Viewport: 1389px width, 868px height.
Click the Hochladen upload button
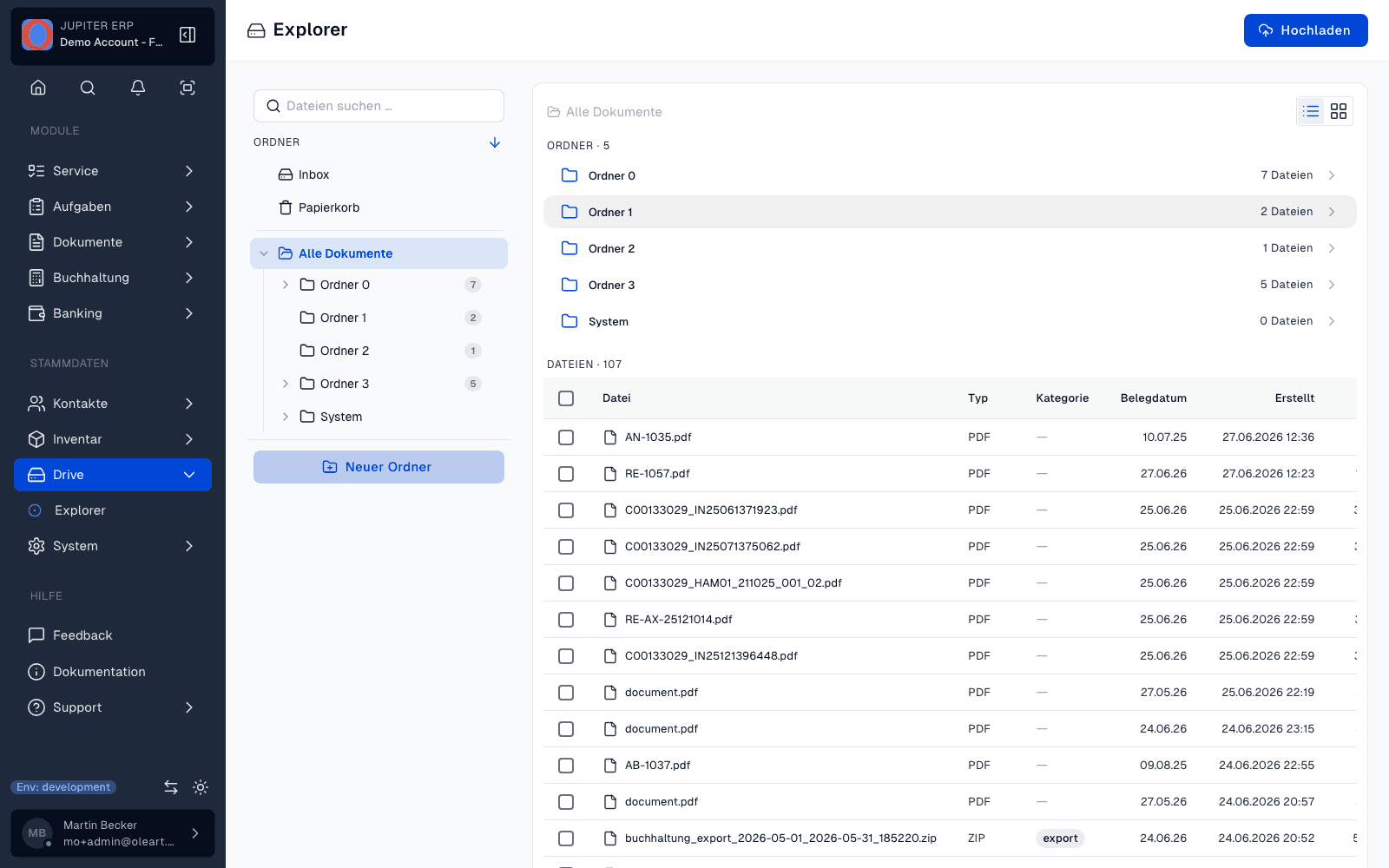pyautogui.click(x=1306, y=30)
